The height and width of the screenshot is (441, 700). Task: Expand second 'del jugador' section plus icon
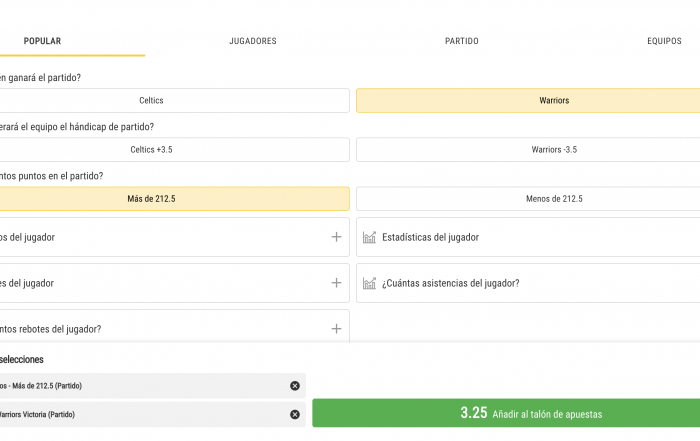(336, 283)
